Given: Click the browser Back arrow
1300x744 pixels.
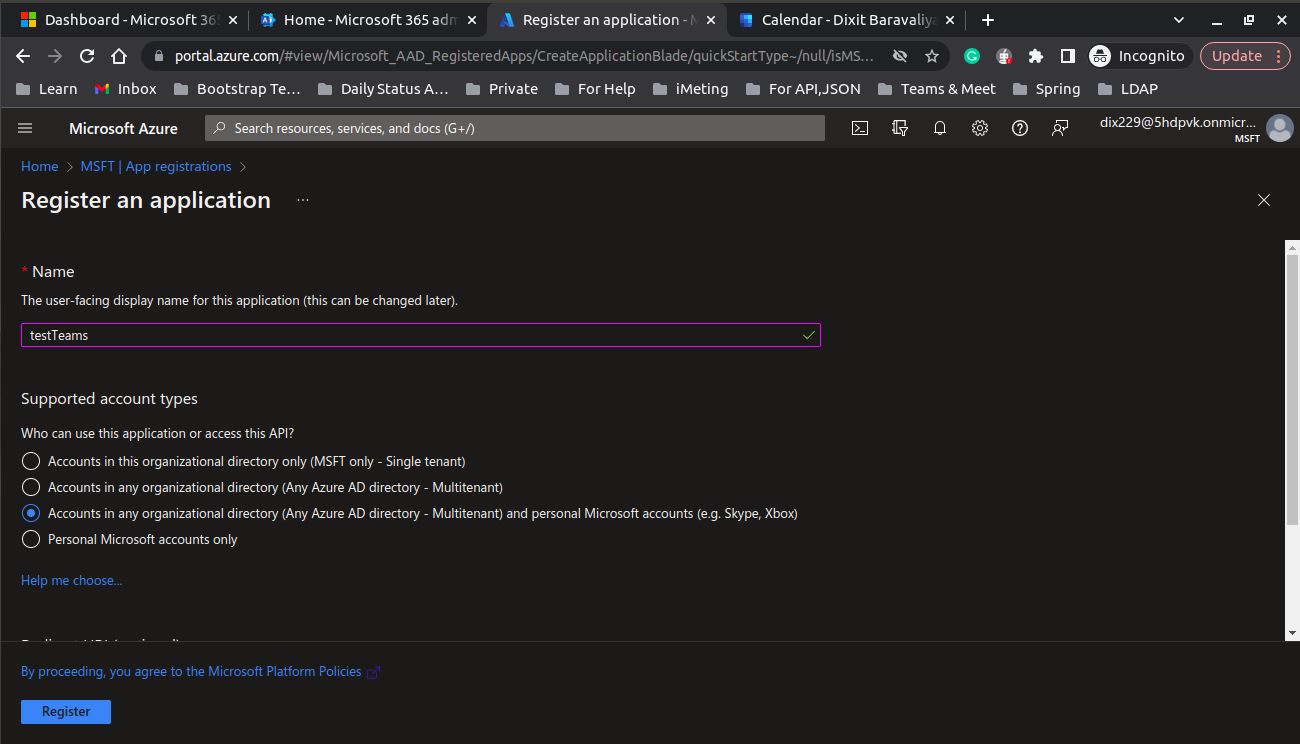Looking at the screenshot, I should point(23,56).
